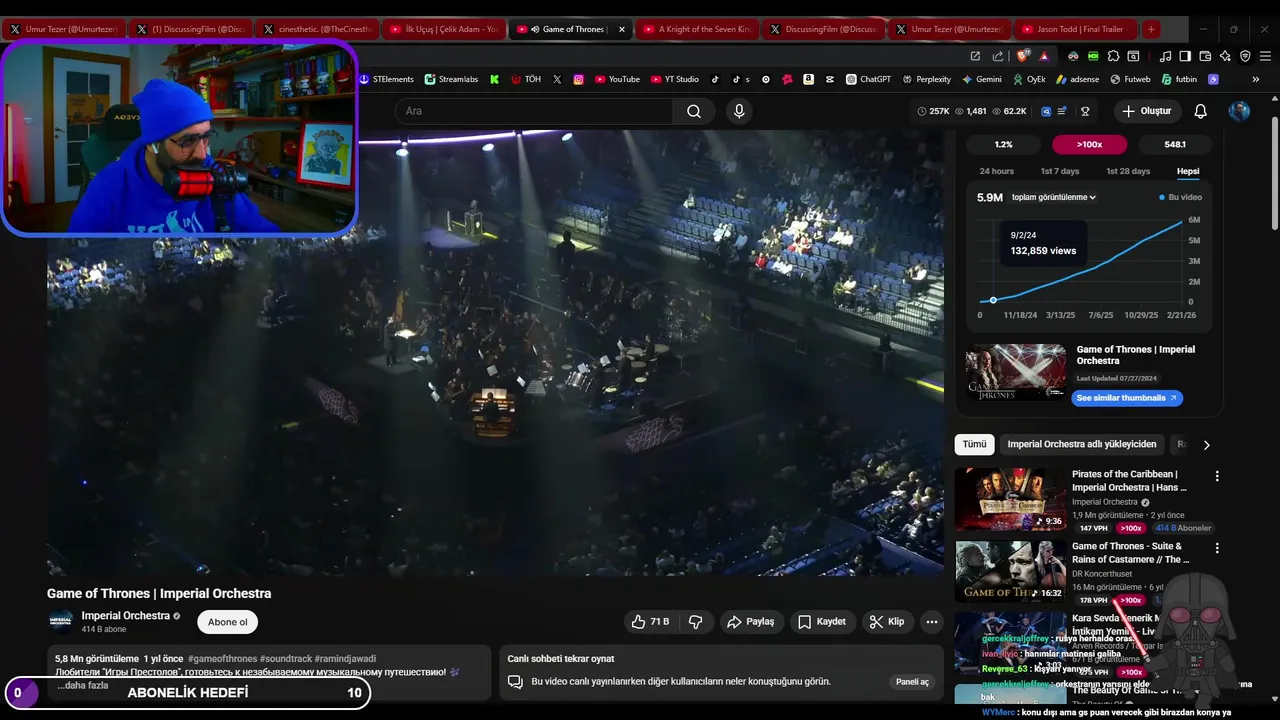Show more bookmarks with double chevron

(x=1255, y=79)
